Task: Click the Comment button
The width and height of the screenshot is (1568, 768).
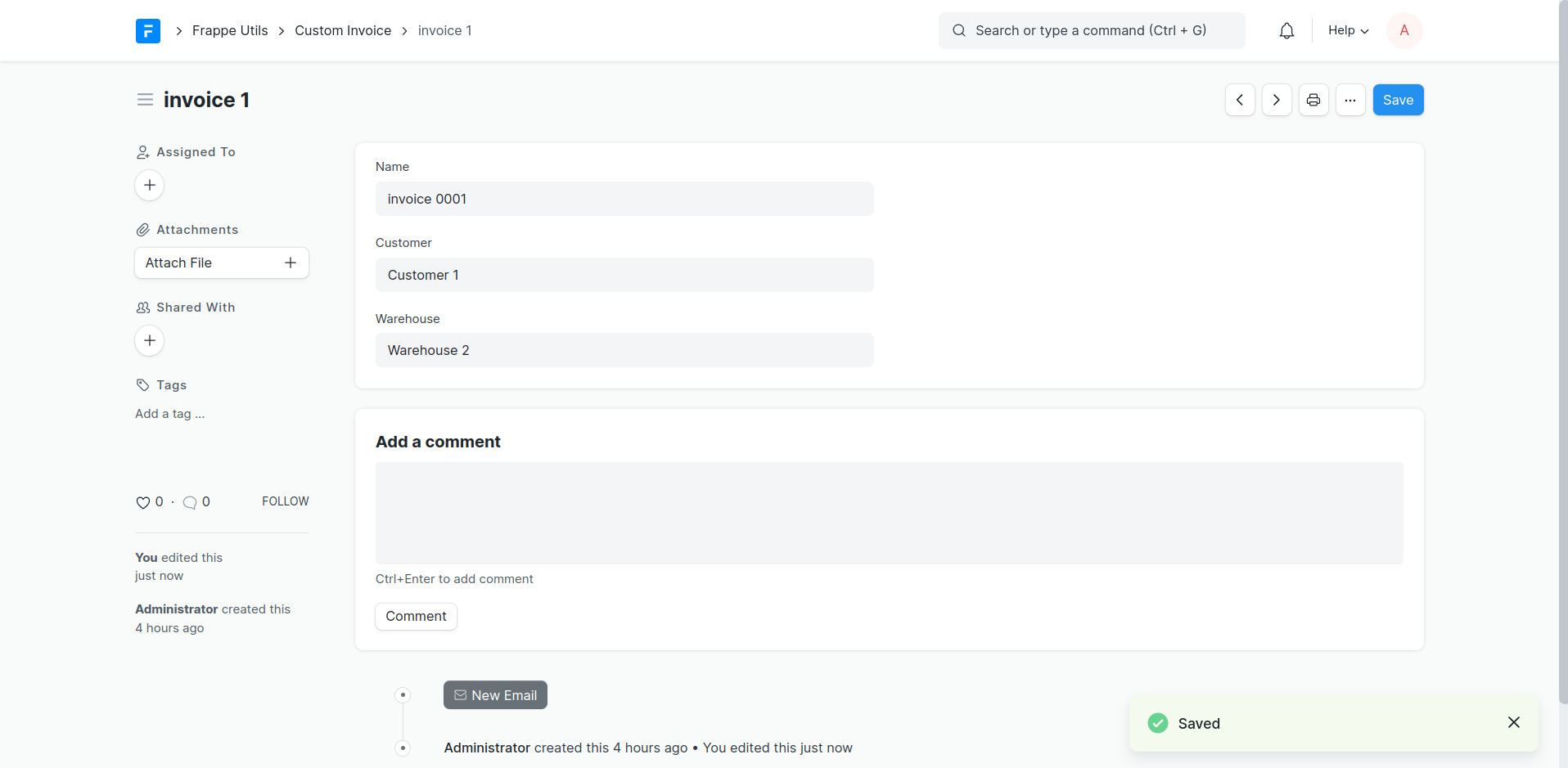Action: pyautogui.click(x=416, y=617)
